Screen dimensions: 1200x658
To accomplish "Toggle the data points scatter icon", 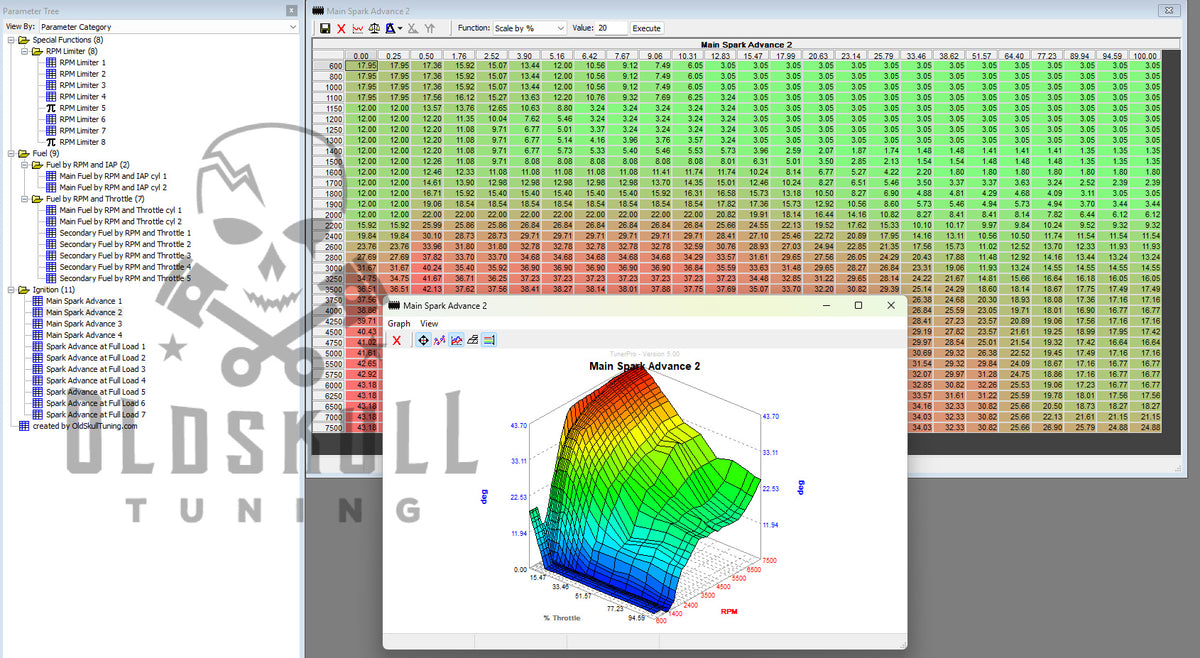I will pyautogui.click(x=440, y=340).
